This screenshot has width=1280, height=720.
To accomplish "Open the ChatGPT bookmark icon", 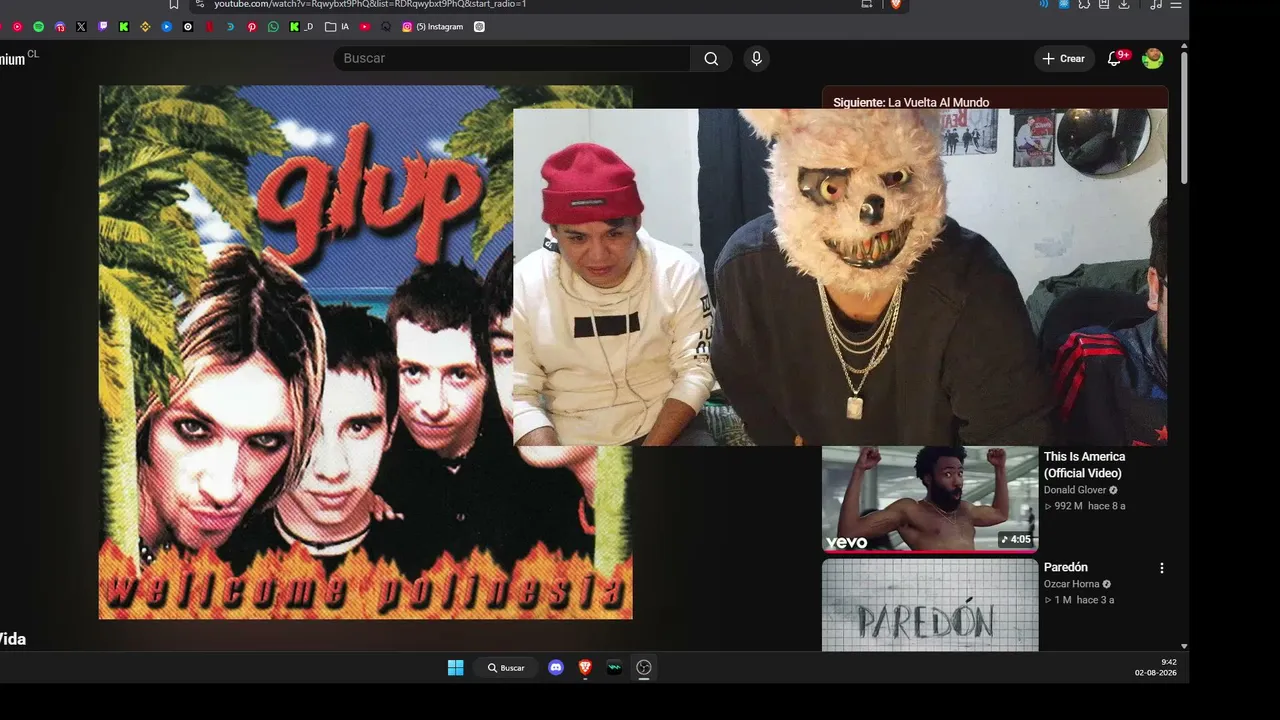I will pyautogui.click(x=479, y=27).
